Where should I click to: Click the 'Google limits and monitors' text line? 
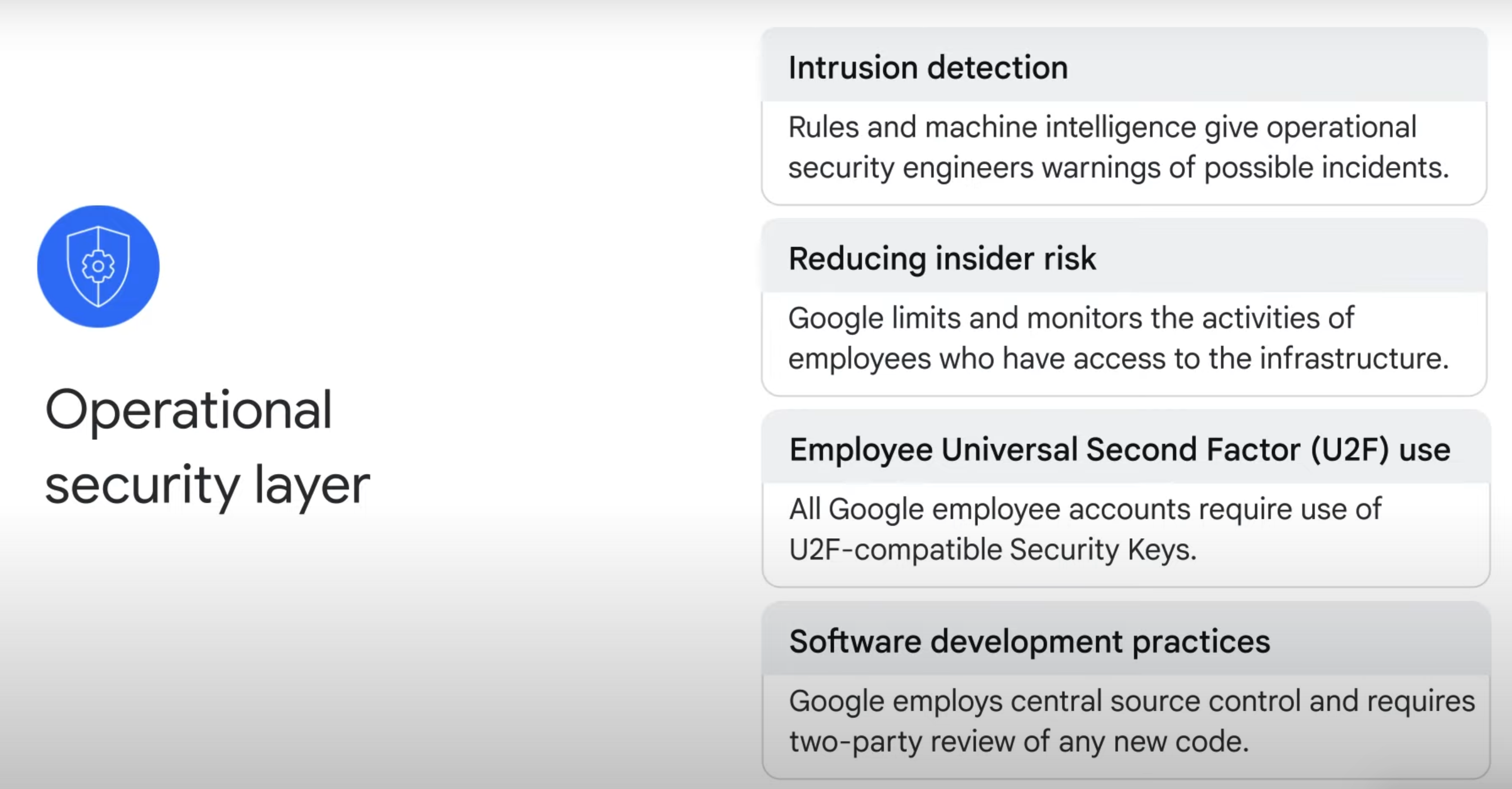click(1070, 318)
